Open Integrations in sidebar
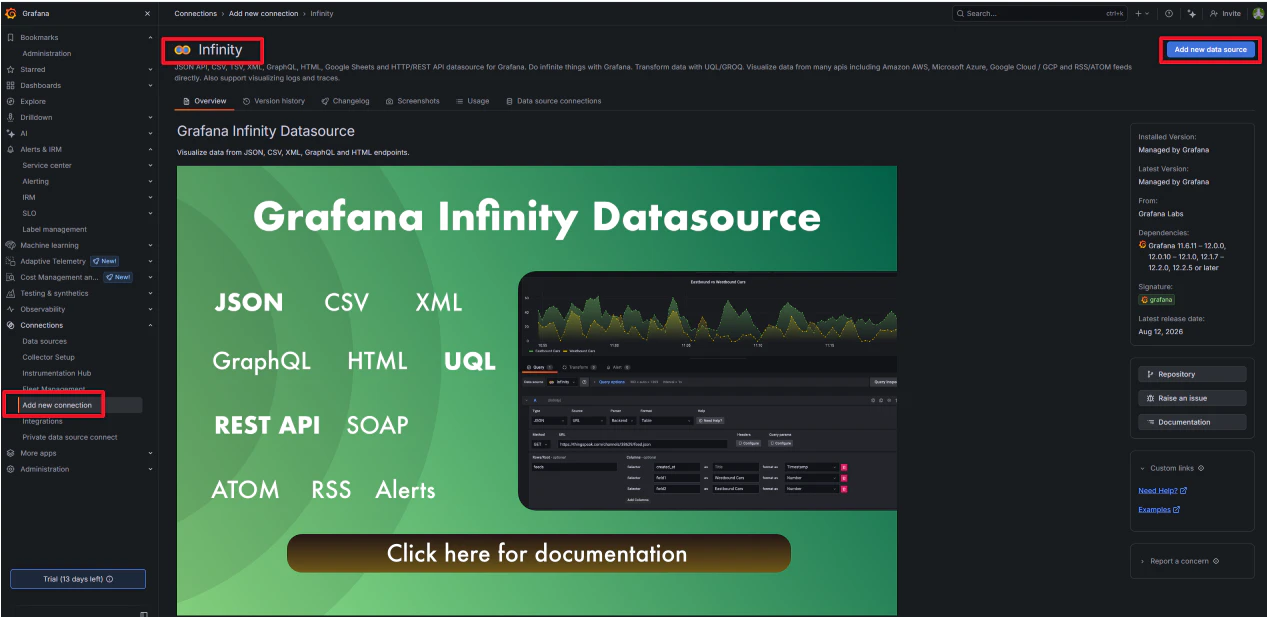 coord(43,421)
